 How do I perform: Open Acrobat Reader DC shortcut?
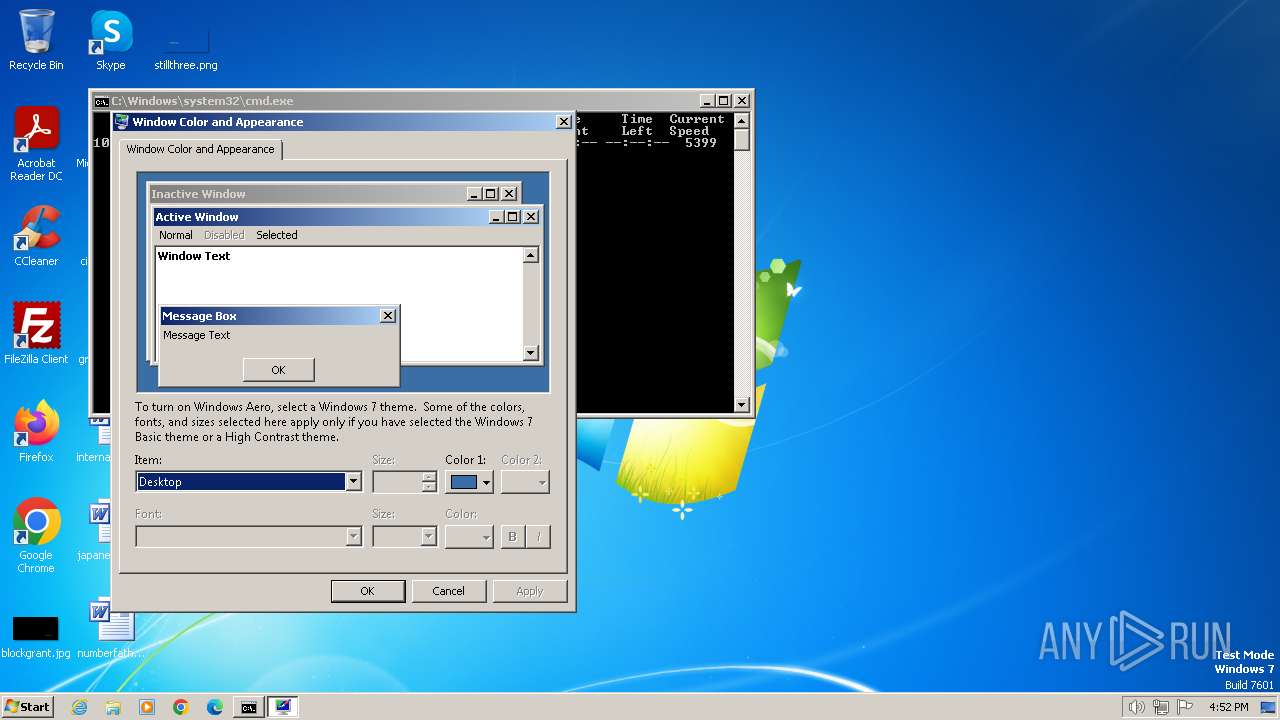coord(36,144)
